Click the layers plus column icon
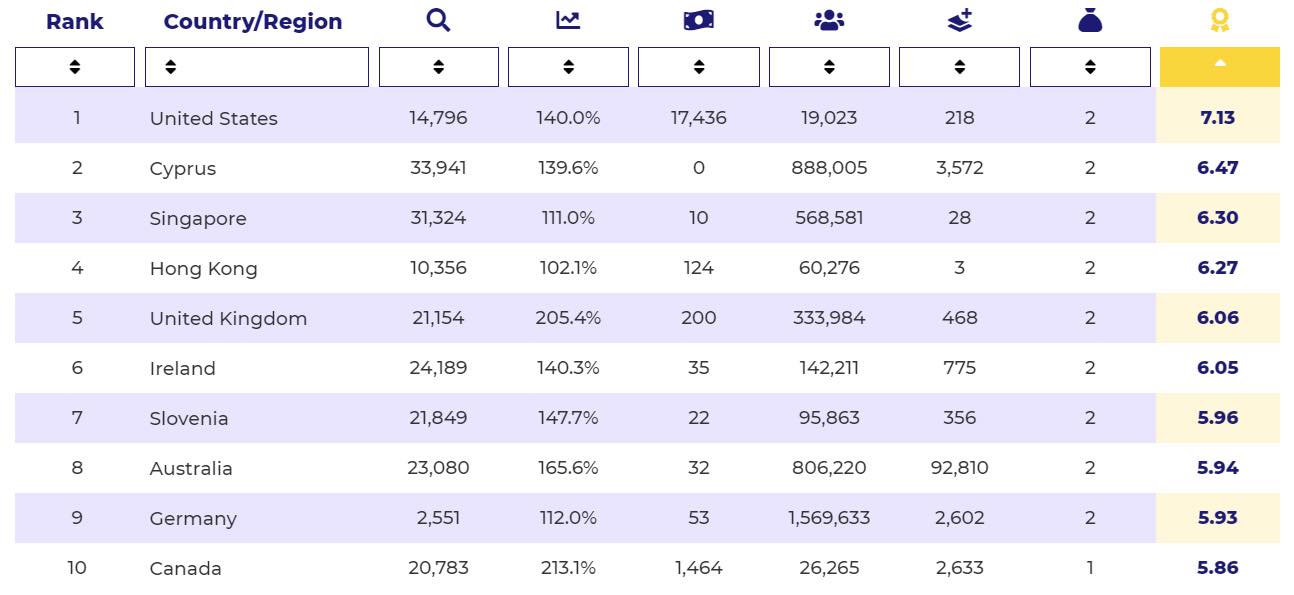 960,20
